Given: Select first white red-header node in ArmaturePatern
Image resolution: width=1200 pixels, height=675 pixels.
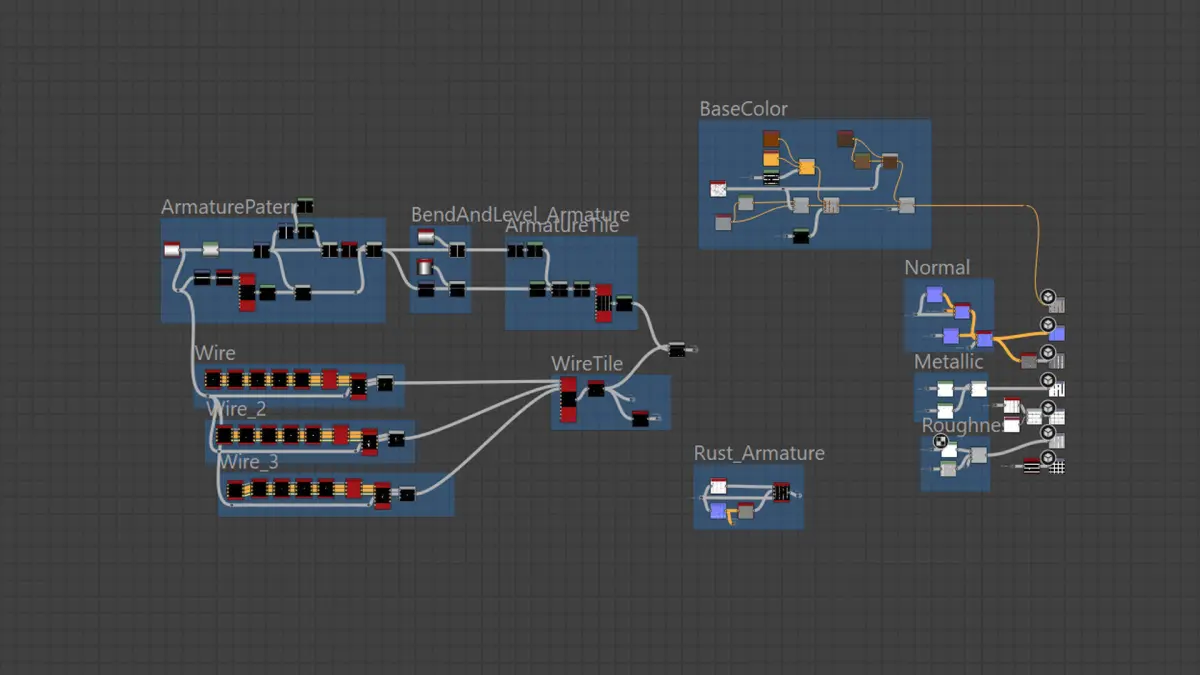Looking at the screenshot, I should (172, 249).
